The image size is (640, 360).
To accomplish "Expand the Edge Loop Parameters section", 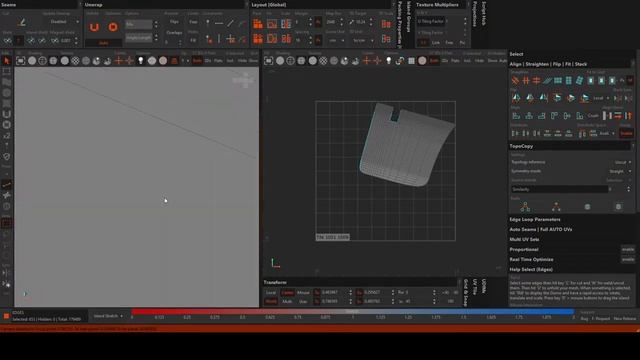I will click(535, 220).
